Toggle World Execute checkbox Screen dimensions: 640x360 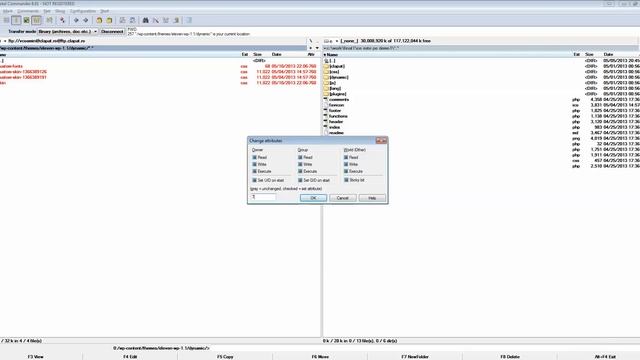pos(346,171)
